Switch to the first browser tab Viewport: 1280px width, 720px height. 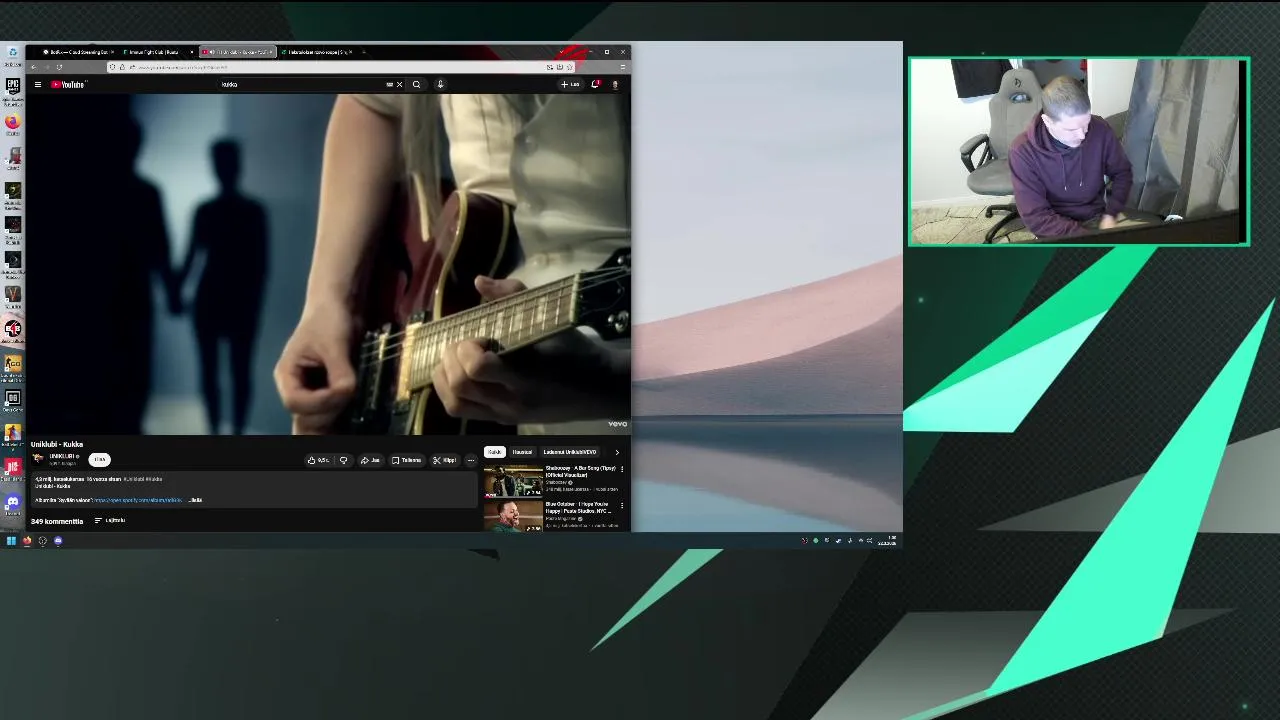(x=78, y=52)
